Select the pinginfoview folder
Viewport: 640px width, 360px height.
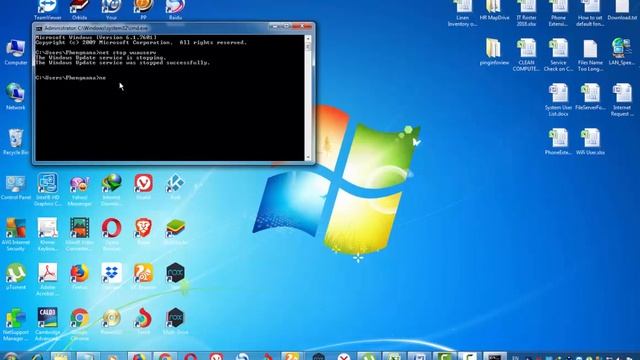[x=494, y=51]
